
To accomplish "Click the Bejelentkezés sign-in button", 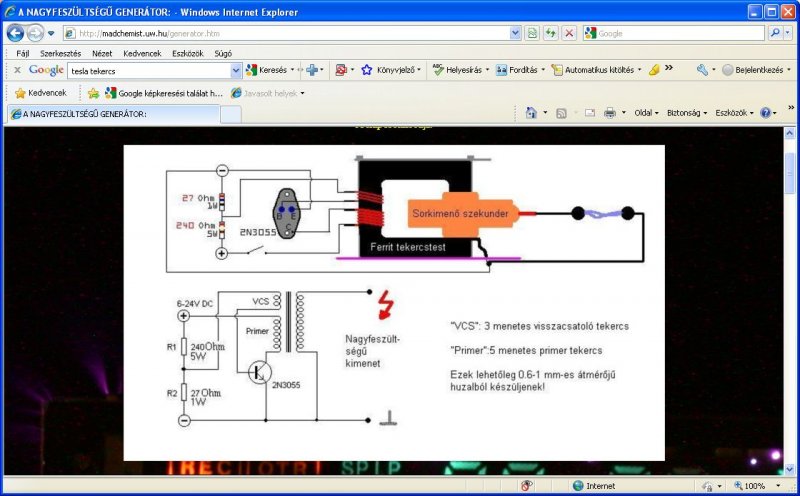I will [x=753, y=70].
